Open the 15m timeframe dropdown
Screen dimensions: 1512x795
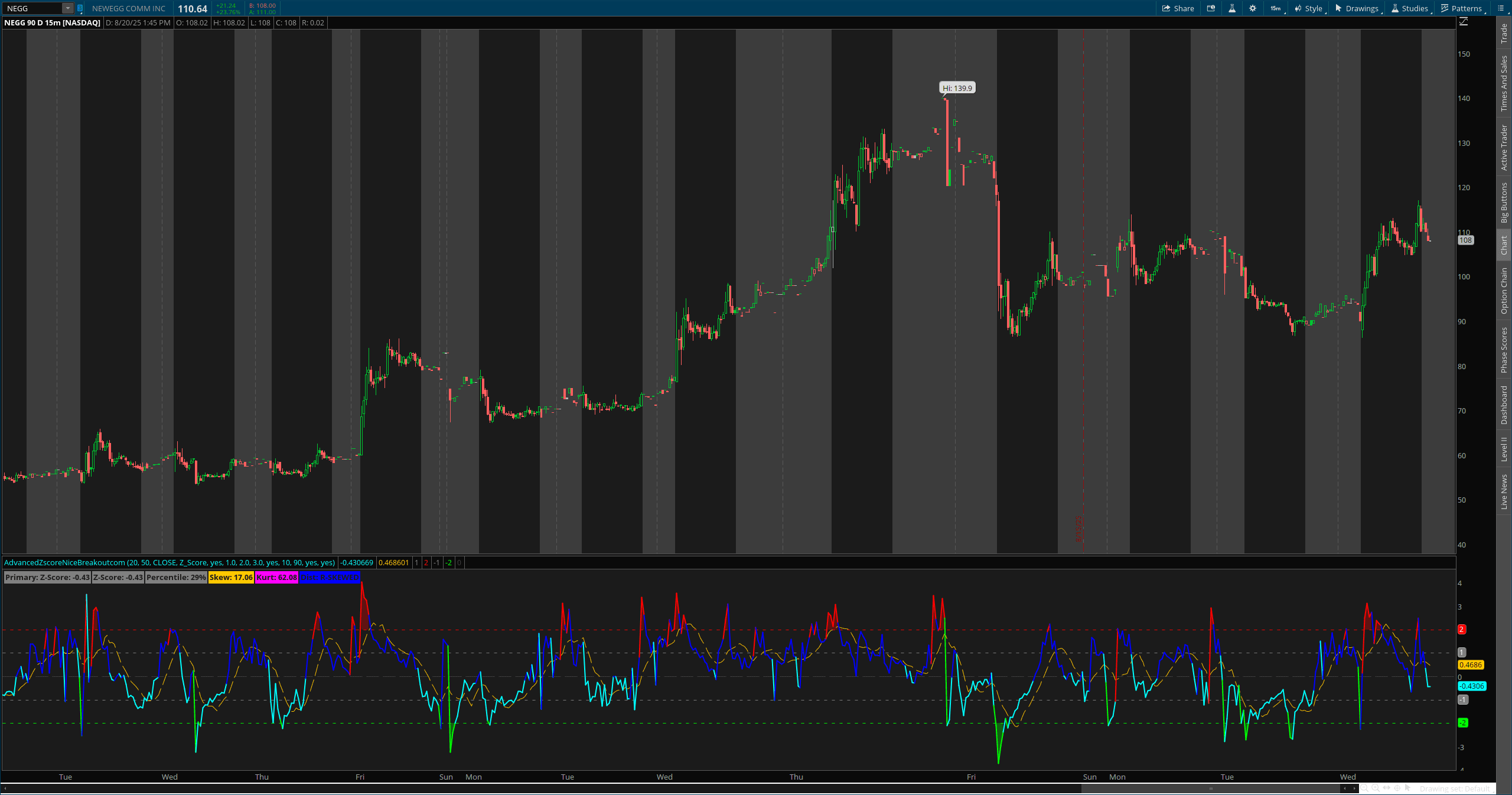[x=1276, y=8]
